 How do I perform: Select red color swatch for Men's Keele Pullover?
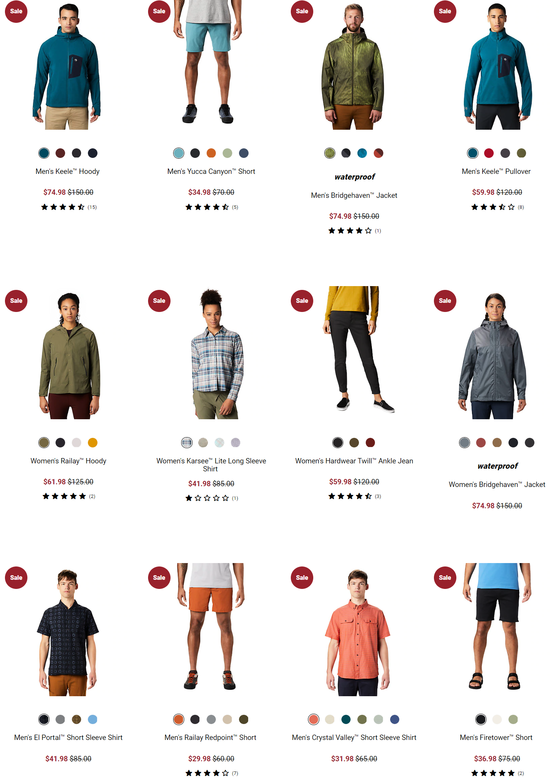pos(489,153)
